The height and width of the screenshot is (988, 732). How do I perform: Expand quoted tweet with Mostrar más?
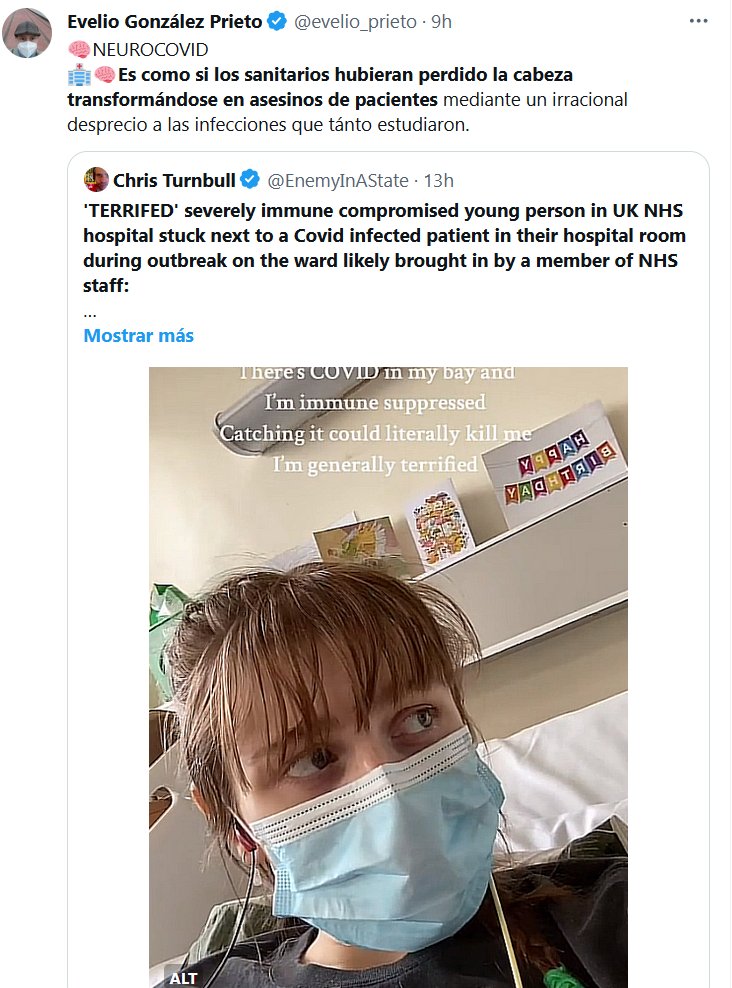pos(138,336)
